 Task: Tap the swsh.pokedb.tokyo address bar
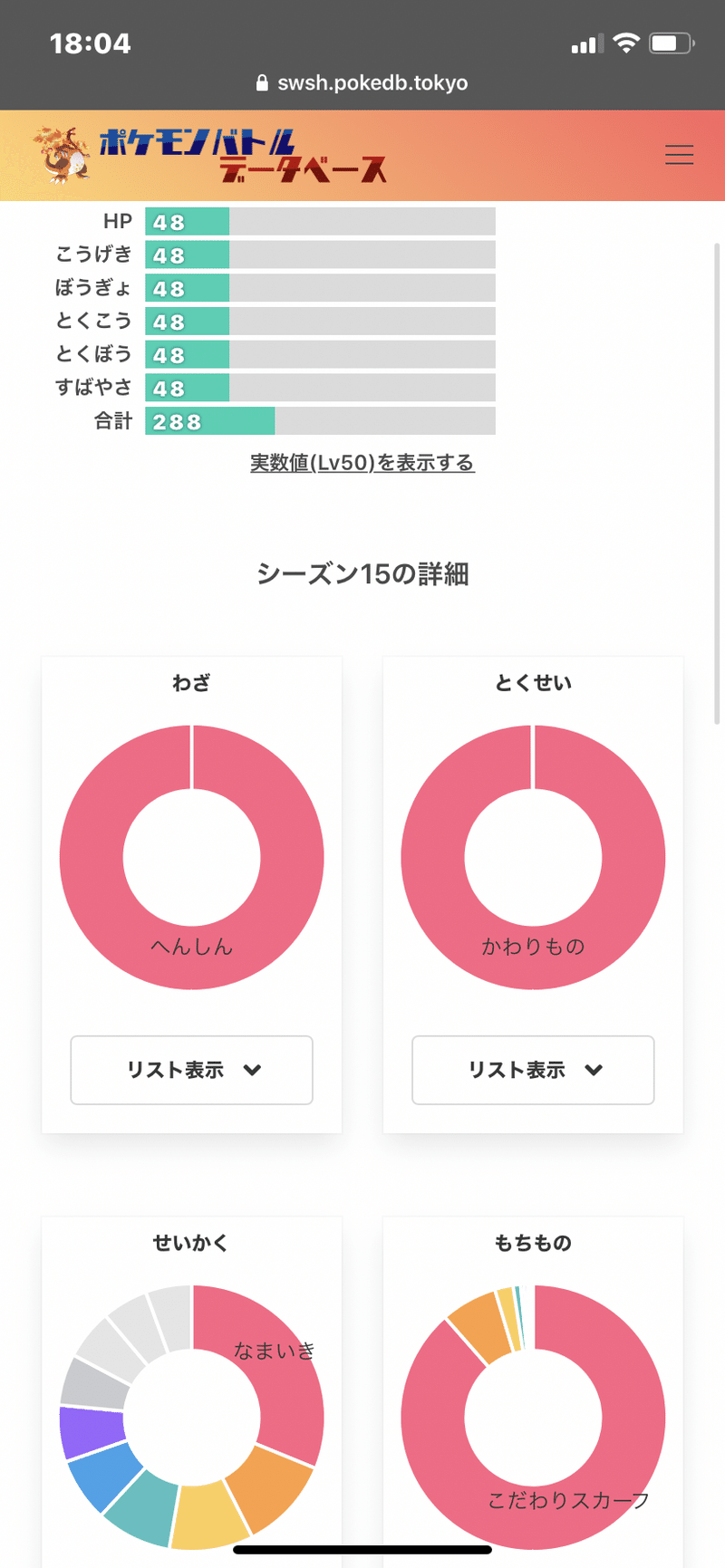tap(372, 83)
